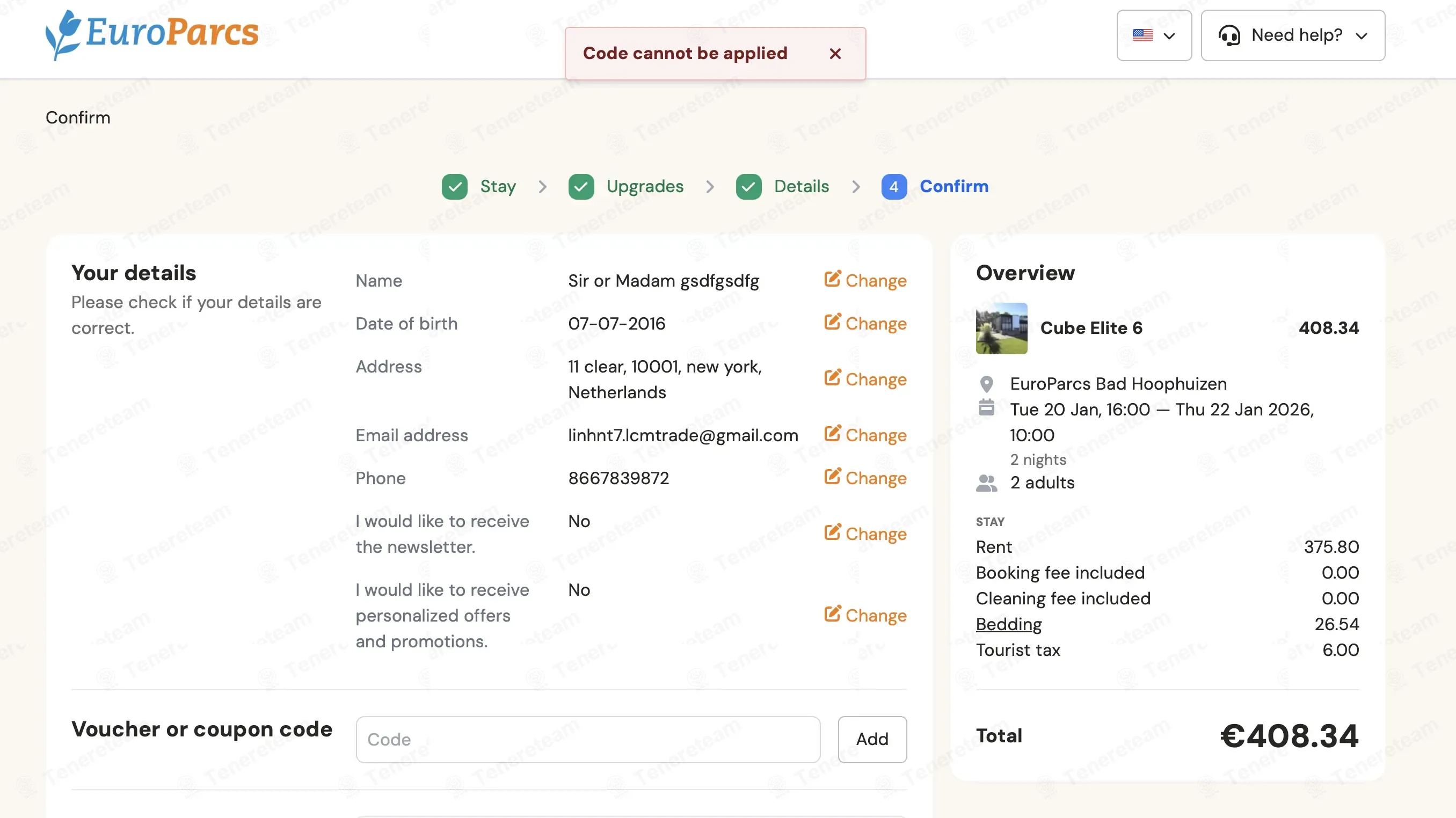Click the Bedding price 26.54
The image size is (1456, 818).
(x=1336, y=624)
